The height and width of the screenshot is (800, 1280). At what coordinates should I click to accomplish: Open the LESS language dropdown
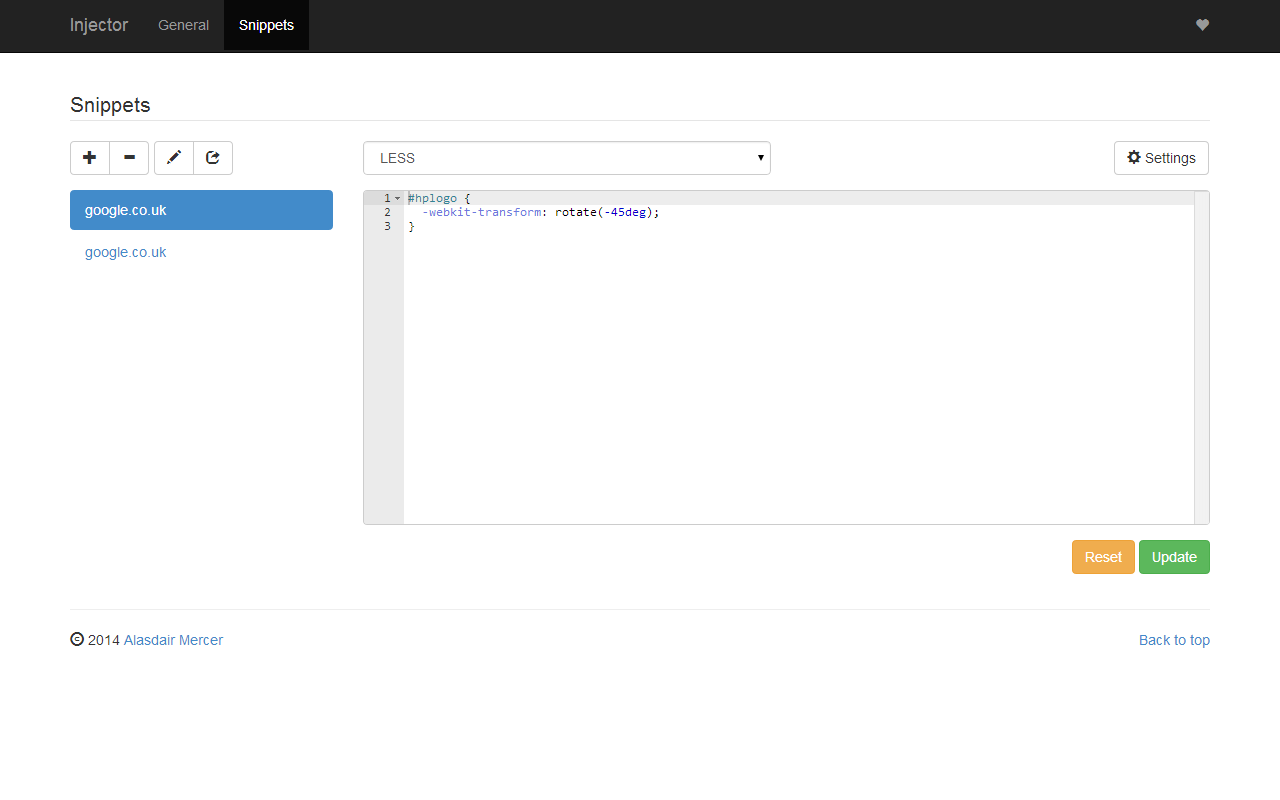[567, 158]
